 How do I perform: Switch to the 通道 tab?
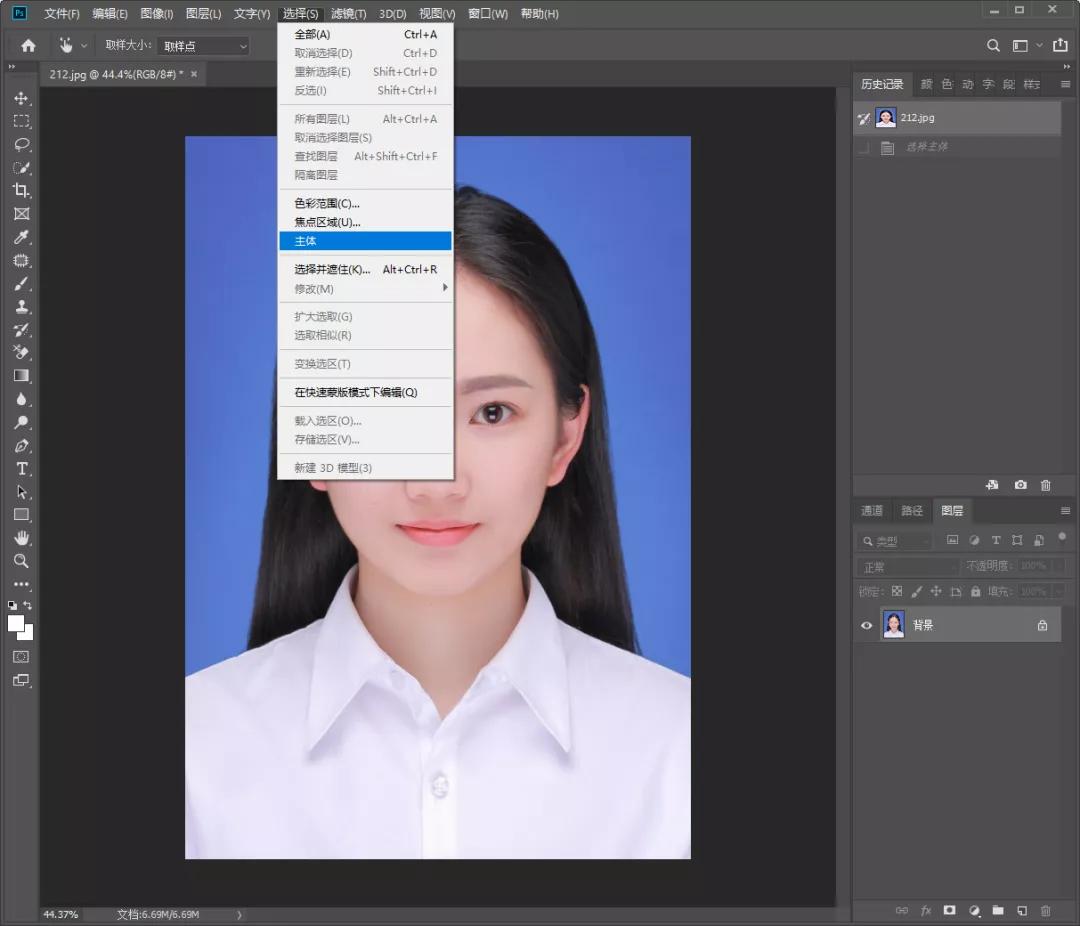(872, 510)
